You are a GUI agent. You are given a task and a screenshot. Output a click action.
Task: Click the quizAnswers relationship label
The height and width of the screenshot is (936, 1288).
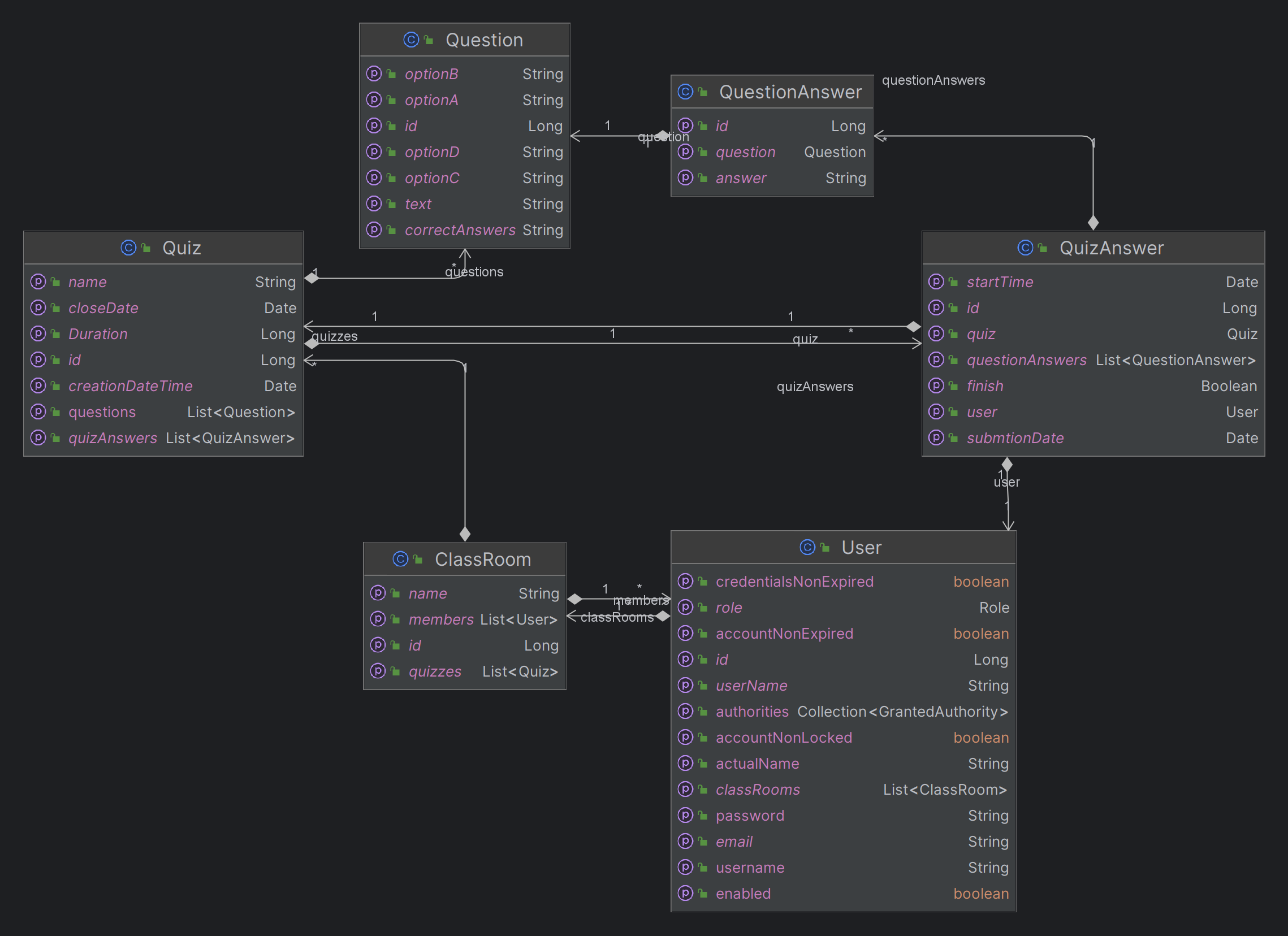coord(814,387)
